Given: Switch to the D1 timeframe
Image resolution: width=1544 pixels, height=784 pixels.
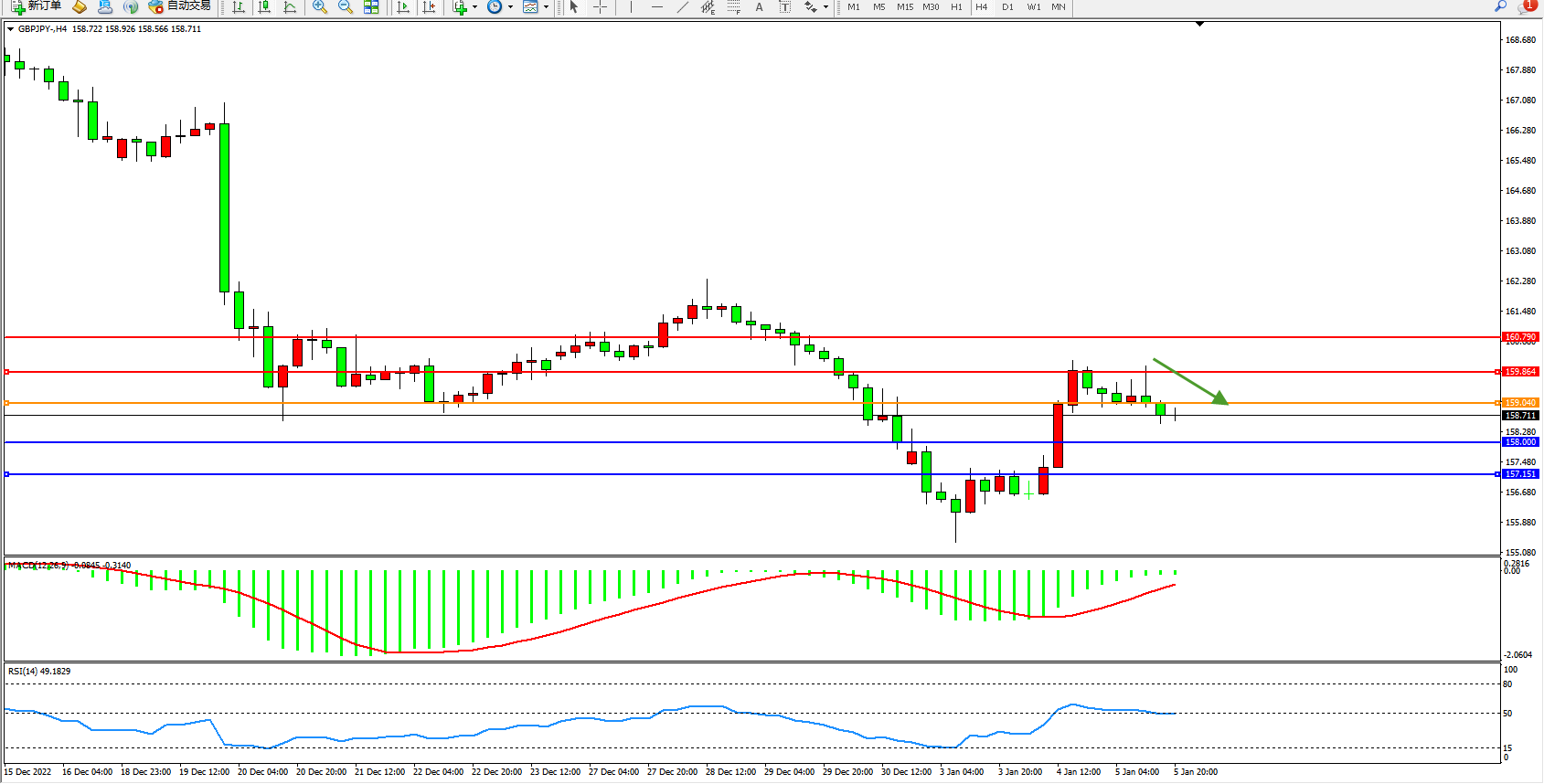Looking at the screenshot, I should [x=1007, y=7].
